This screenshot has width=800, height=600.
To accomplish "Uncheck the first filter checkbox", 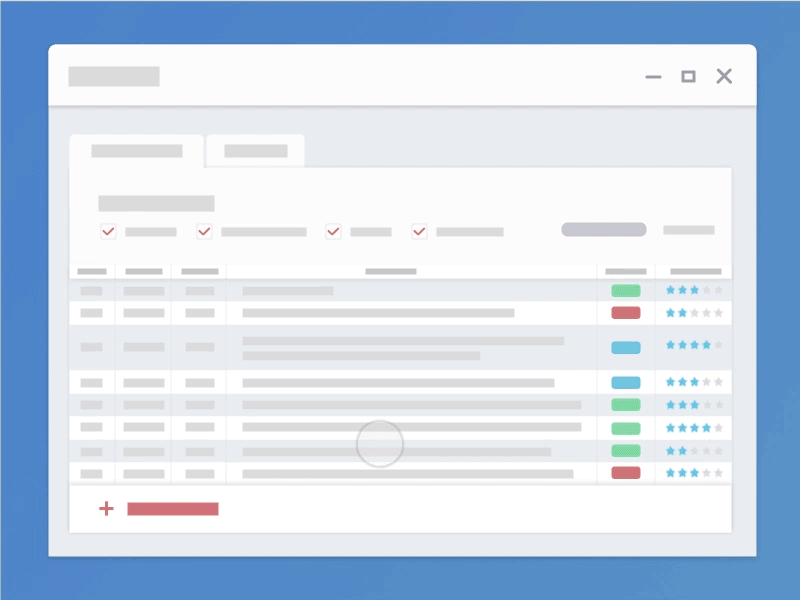I will pos(108,231).
